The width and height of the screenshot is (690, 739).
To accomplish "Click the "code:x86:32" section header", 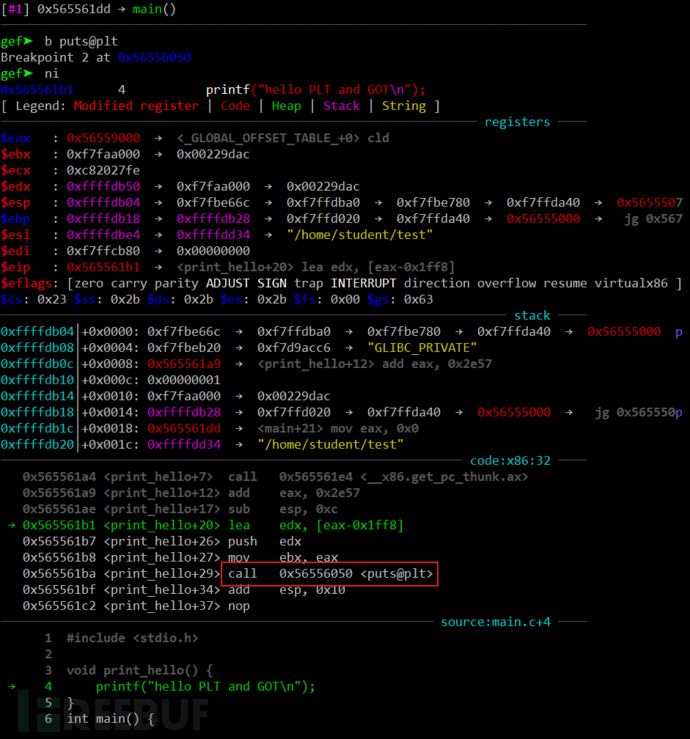I will point(509,460).
